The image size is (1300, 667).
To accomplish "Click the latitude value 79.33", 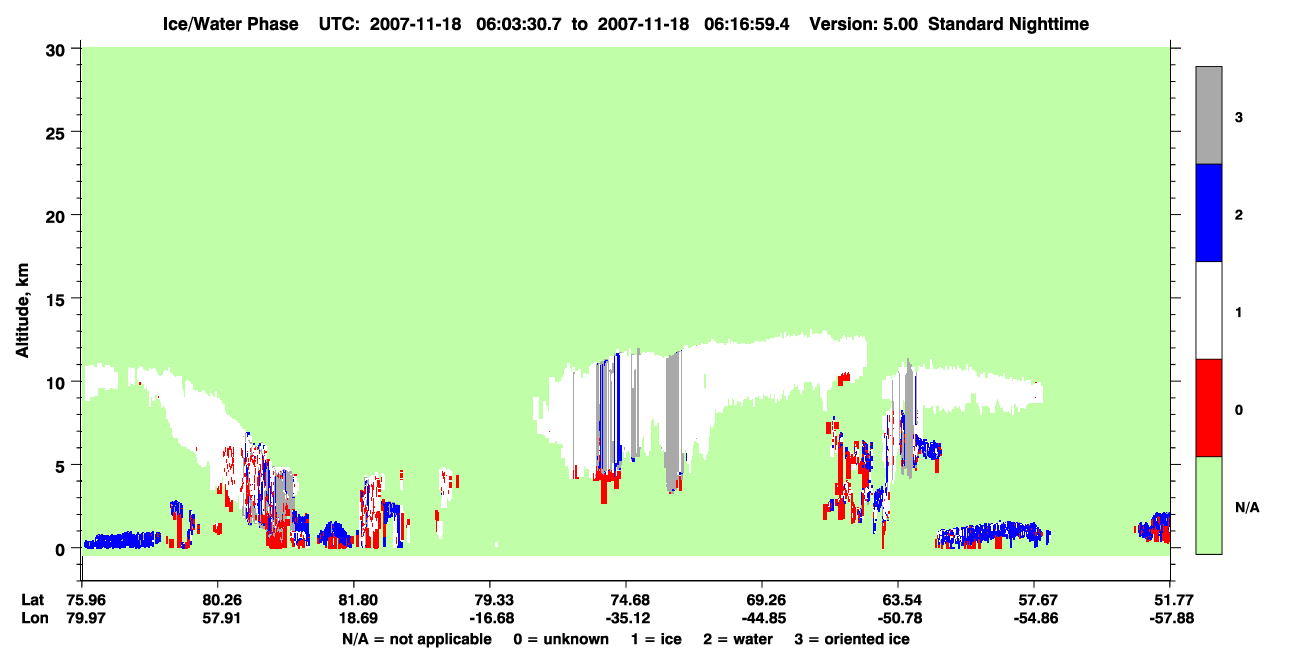I will tap(489, 600).
